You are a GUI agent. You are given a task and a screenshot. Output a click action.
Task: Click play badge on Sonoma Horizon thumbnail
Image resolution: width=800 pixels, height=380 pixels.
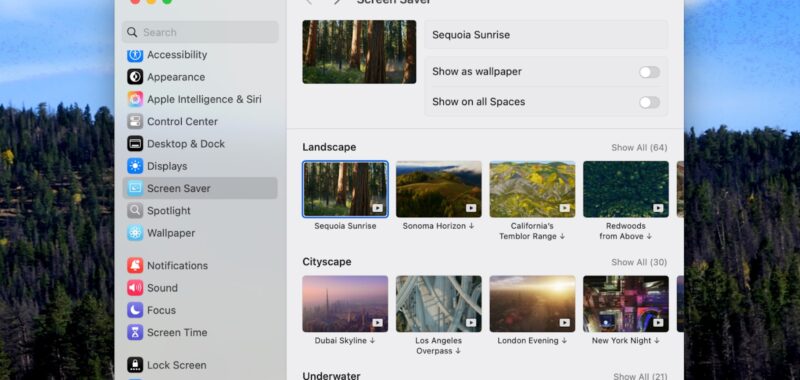pos(471,208)
